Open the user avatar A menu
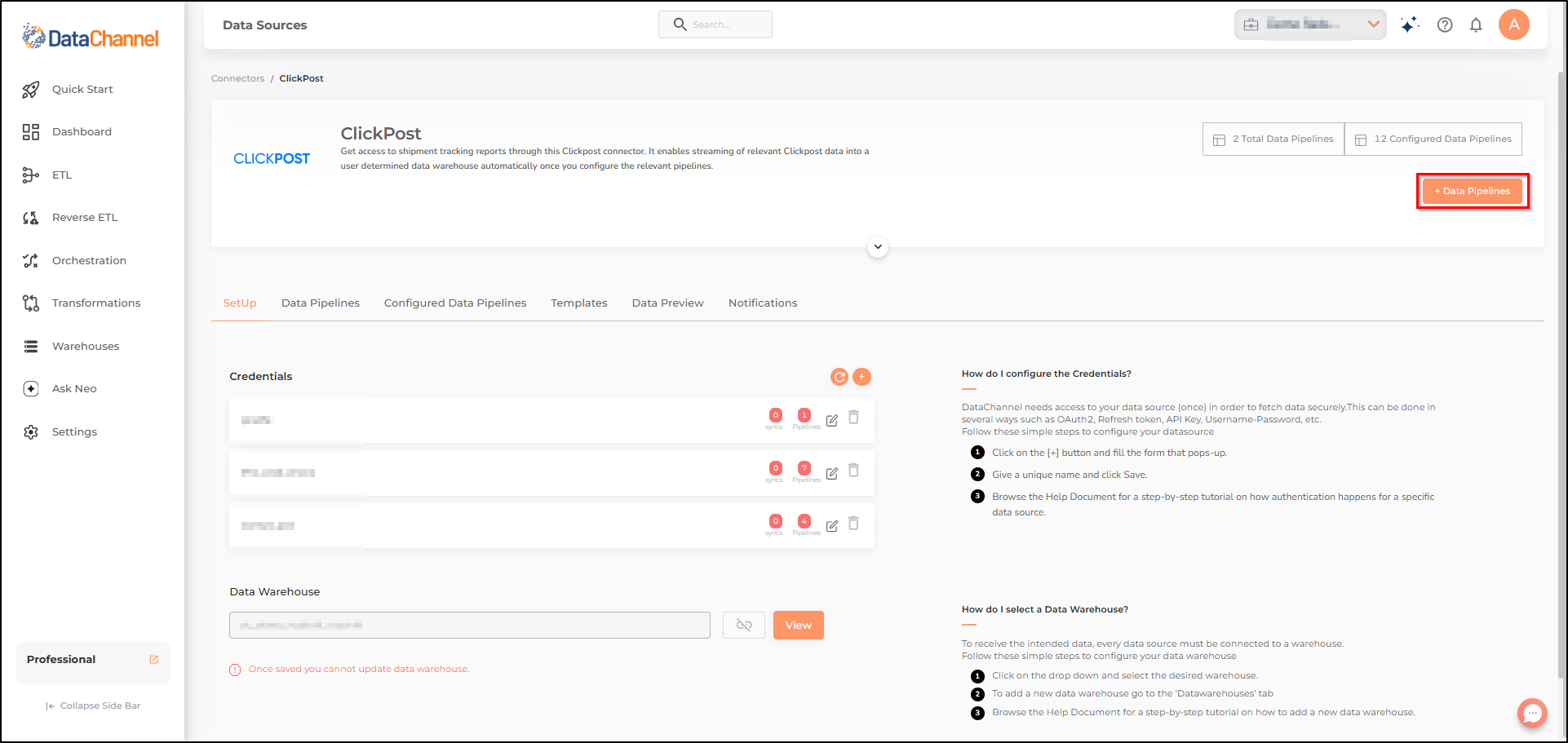 click(x=1514, y=24)
